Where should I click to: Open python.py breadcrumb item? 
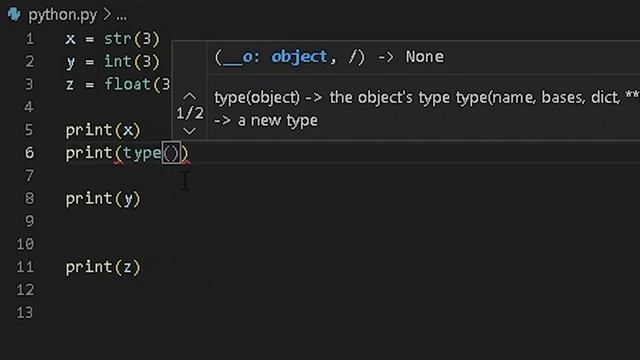(62, 15)
